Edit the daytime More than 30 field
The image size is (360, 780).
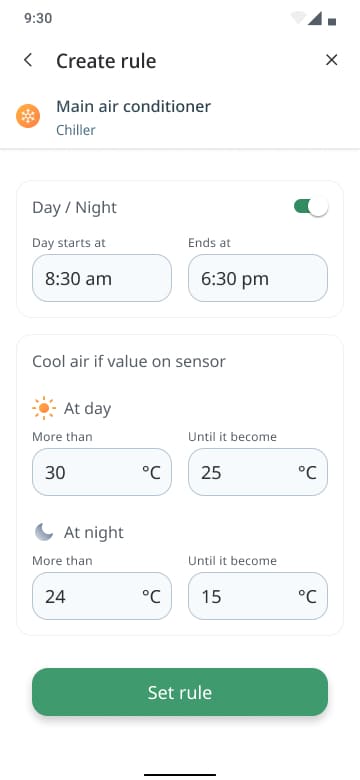point(102,472)
